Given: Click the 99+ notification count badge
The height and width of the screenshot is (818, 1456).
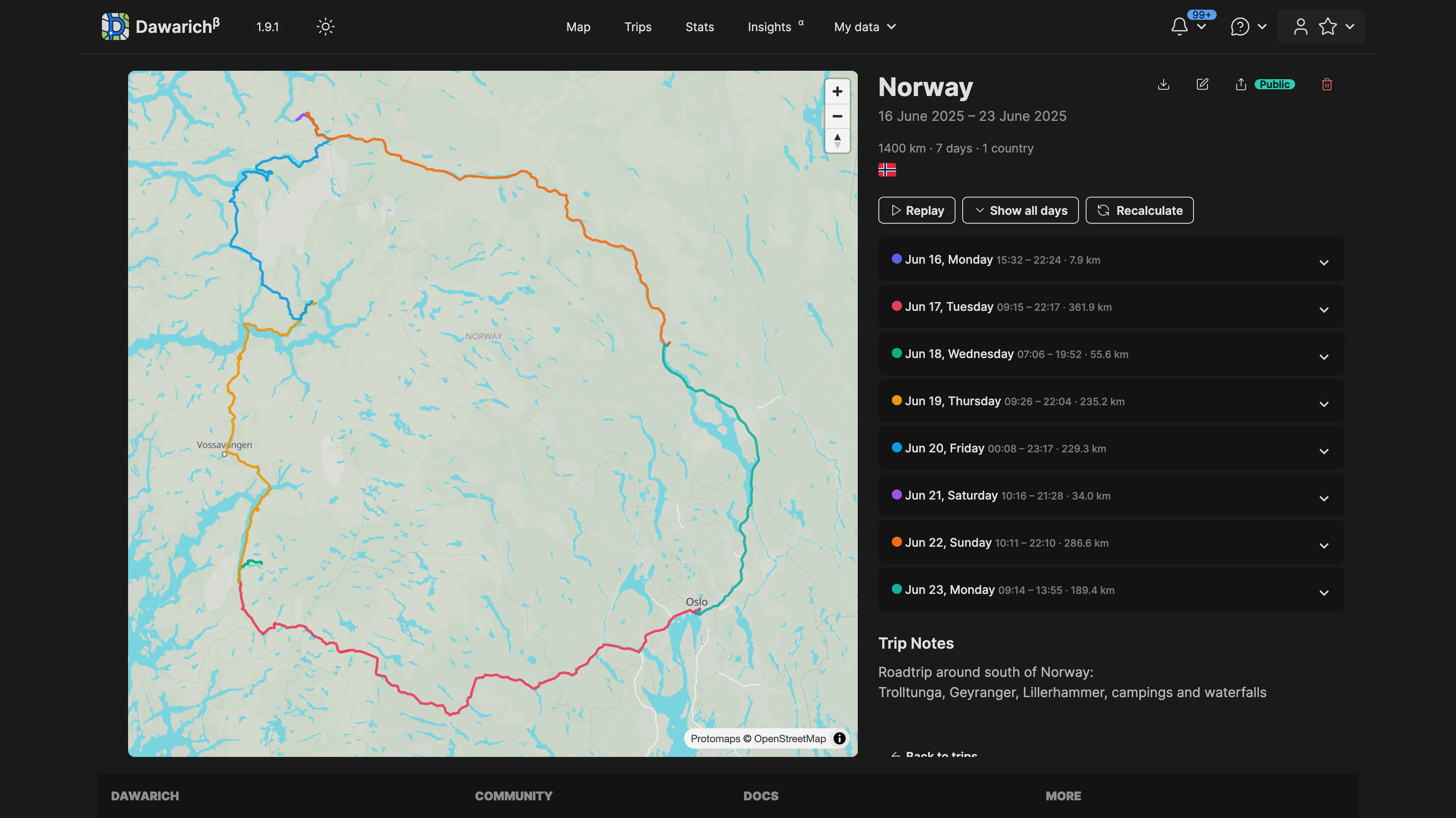Looking at the screenshot, I should (x=1201, y=15).
